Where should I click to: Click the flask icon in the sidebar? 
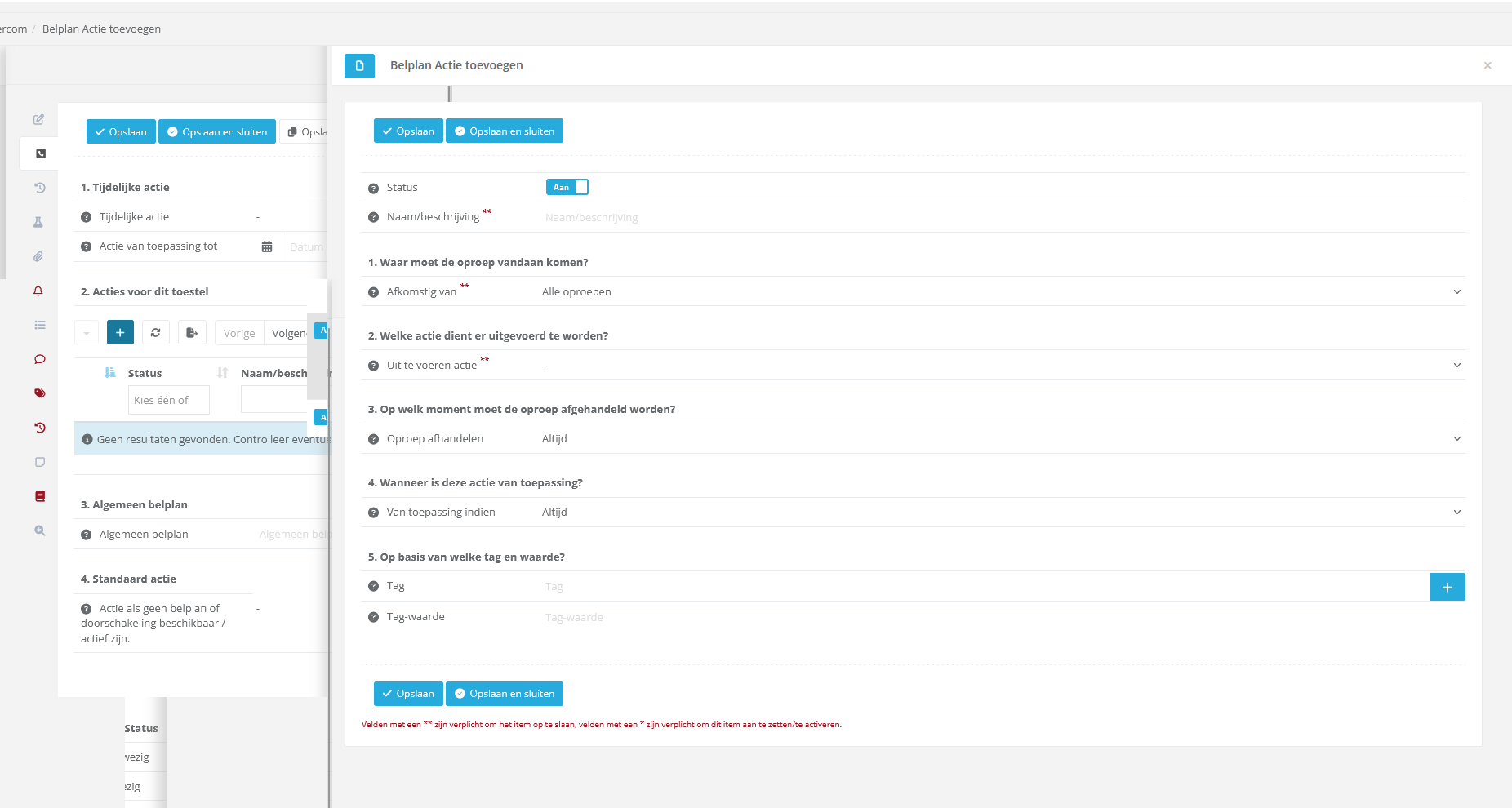pyautogui.click(x=38, y=222)
